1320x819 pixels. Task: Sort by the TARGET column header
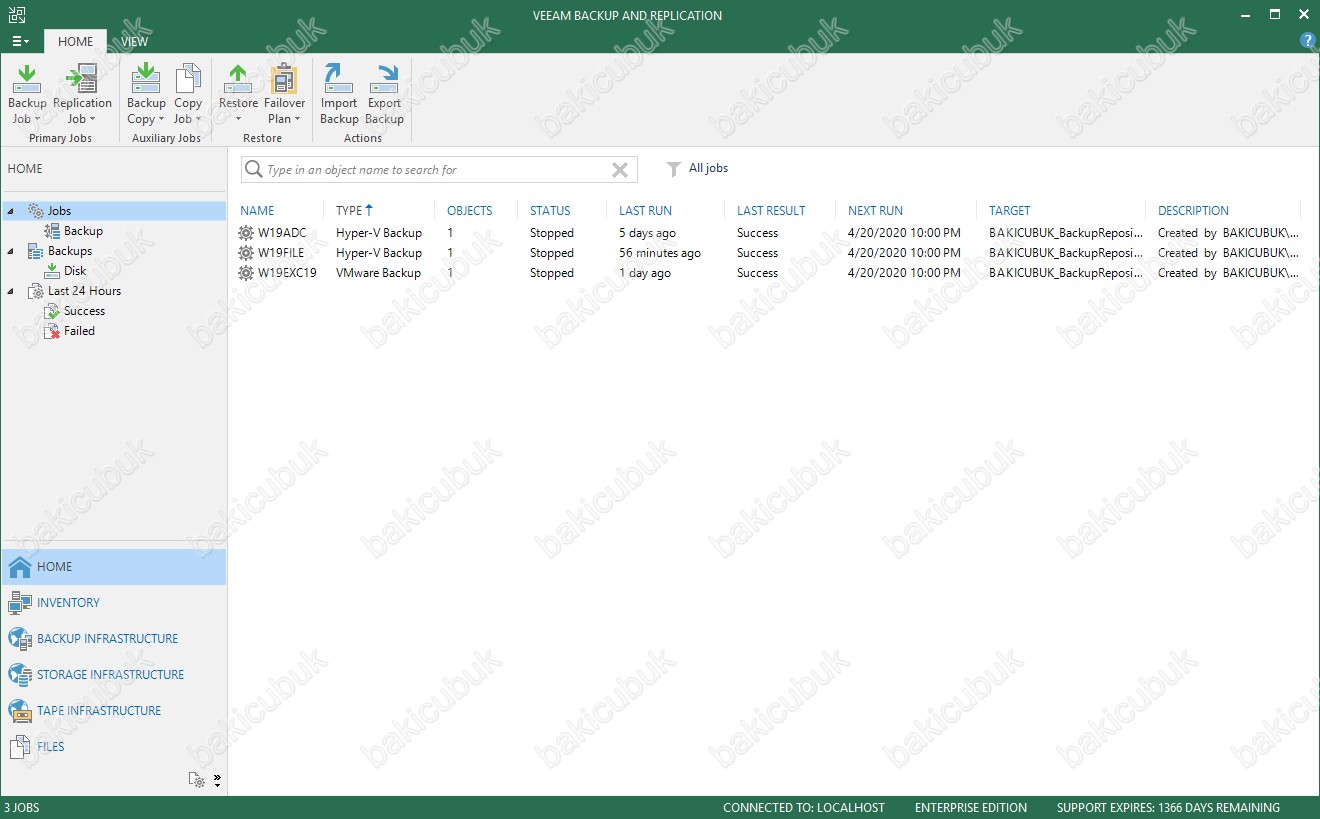[1009, 211]
